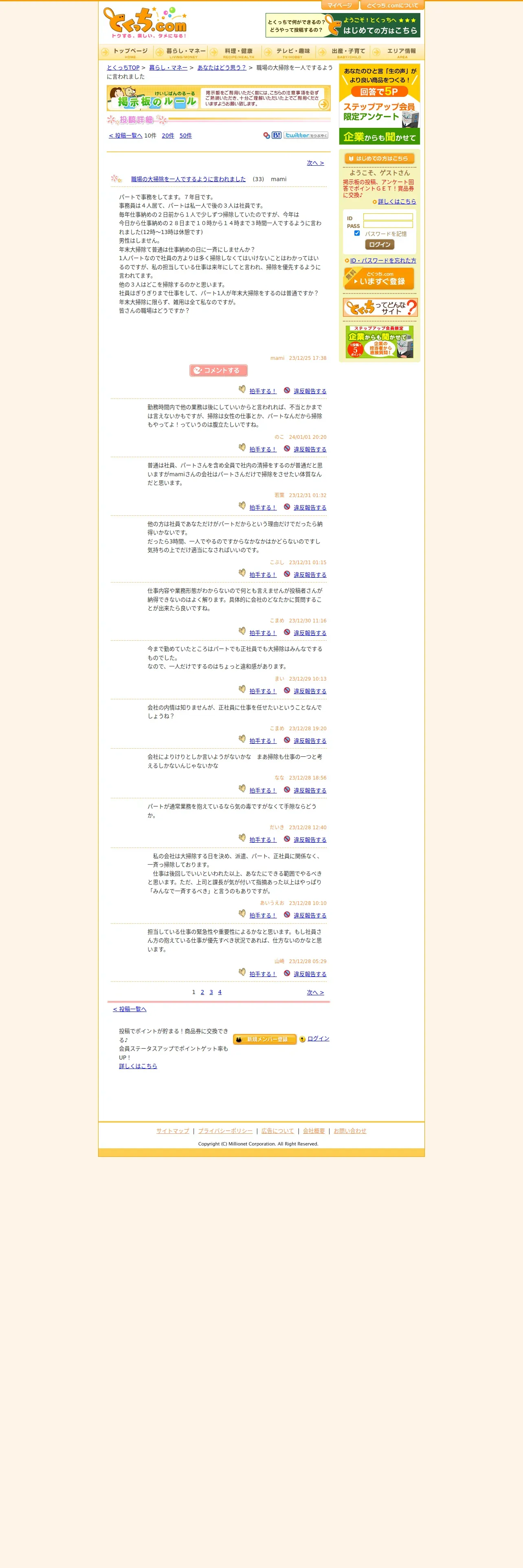Screen dimensions: 523x1568
Task: Focus the ID input field
Action: pyautogui.click(x=388, y=217)
